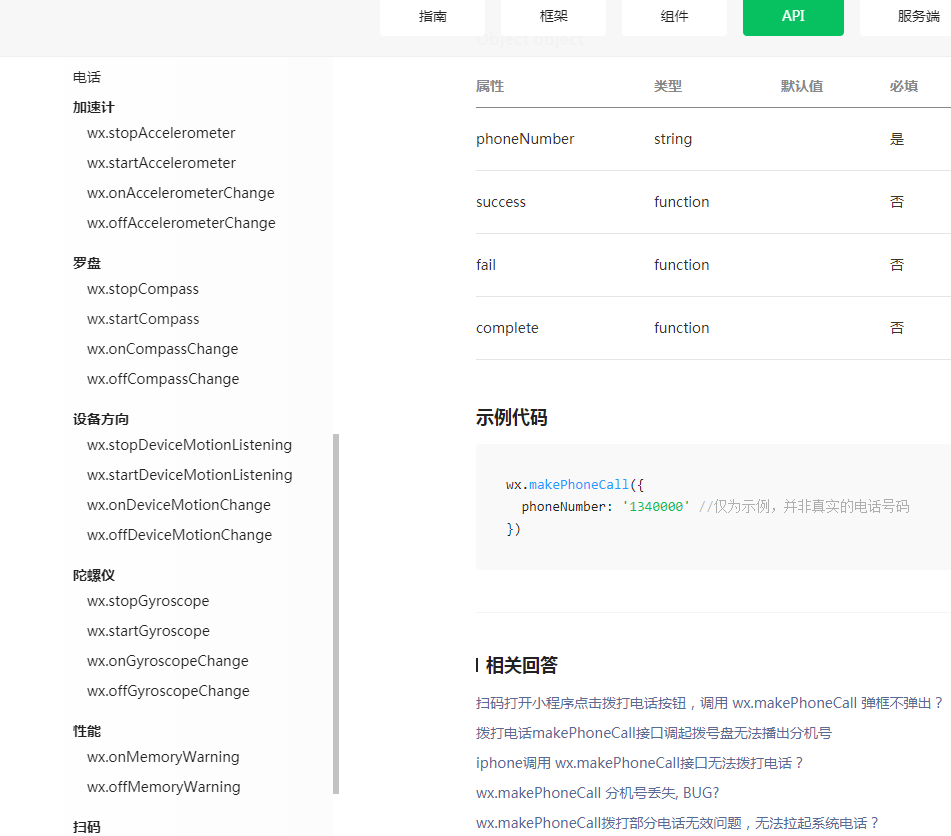Select the 陀螺仪 category heading
This screenshot has height=836, width=951.
pos(93,575)
